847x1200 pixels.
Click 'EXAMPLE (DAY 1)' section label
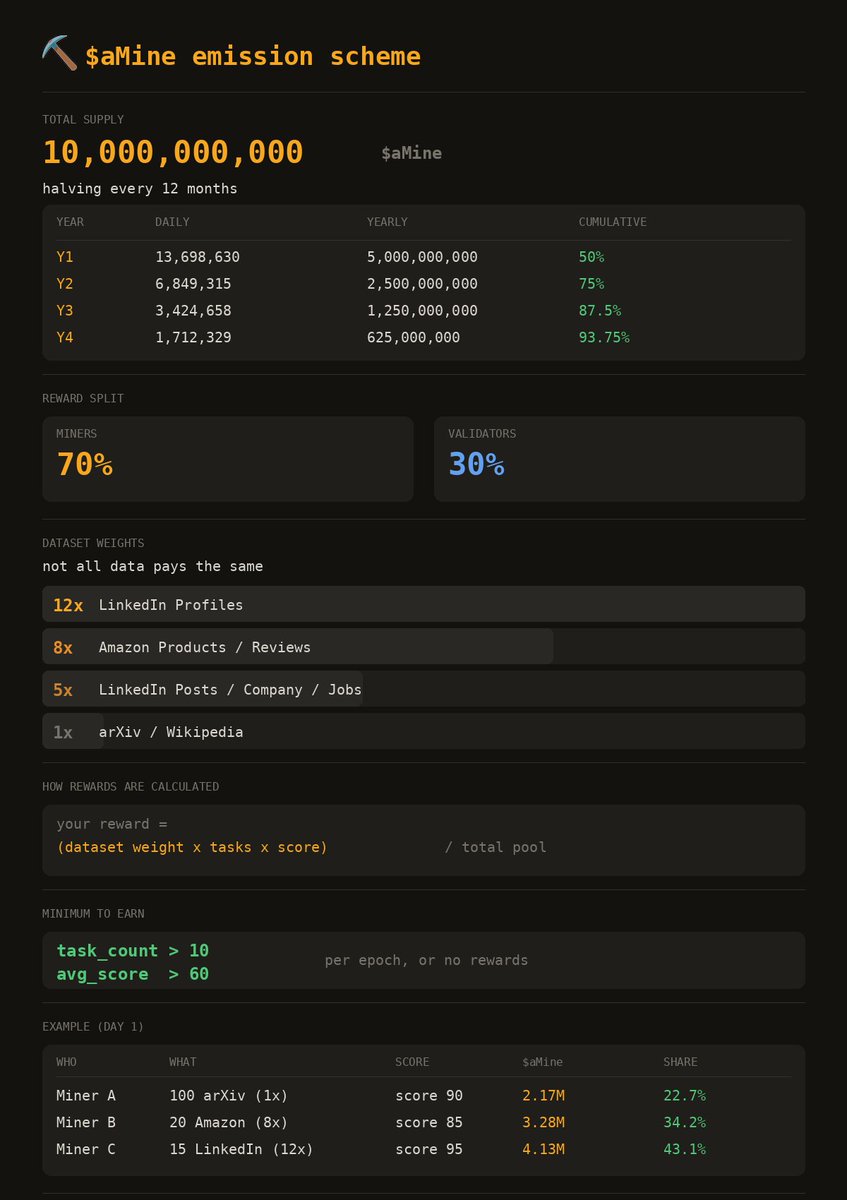point(93,1027)
